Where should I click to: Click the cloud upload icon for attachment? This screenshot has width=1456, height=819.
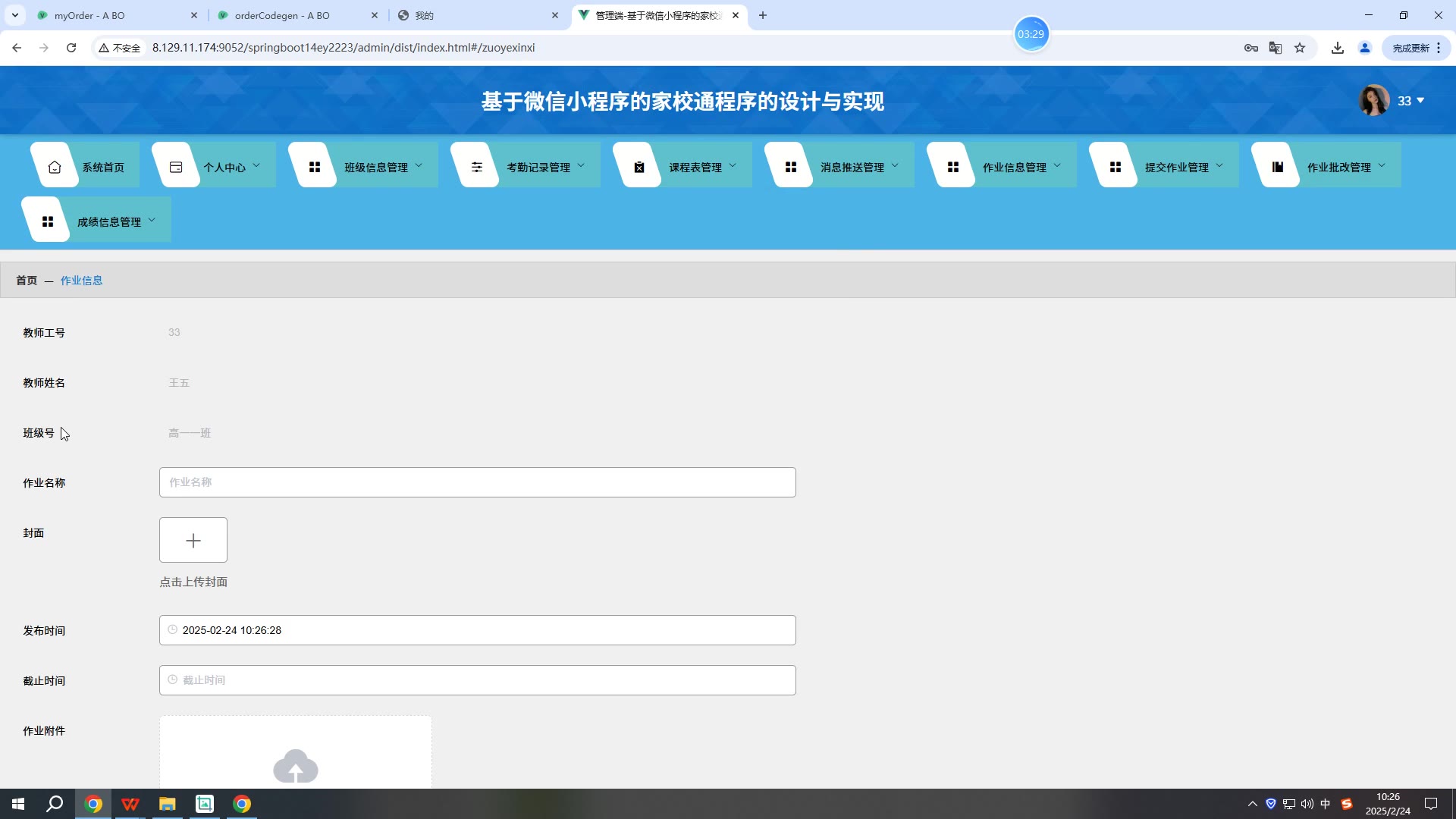(x=296, y=766)
